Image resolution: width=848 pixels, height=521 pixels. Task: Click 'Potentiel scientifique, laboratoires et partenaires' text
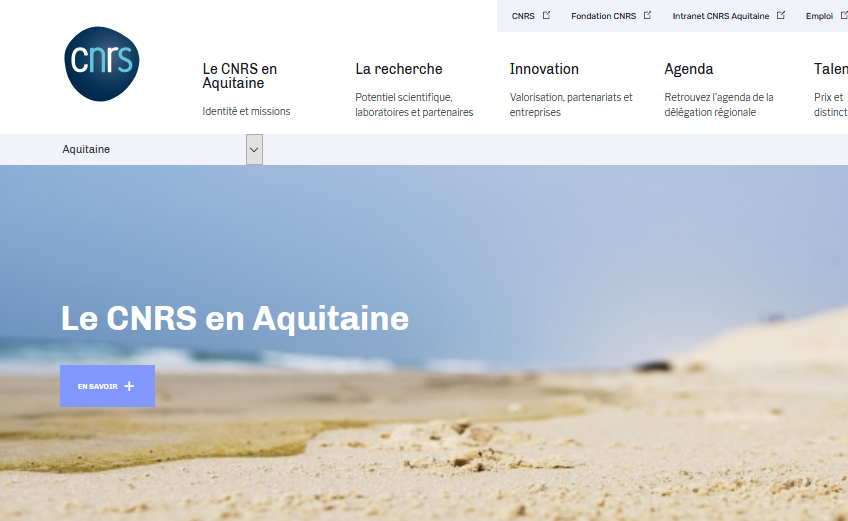(414, 104)
